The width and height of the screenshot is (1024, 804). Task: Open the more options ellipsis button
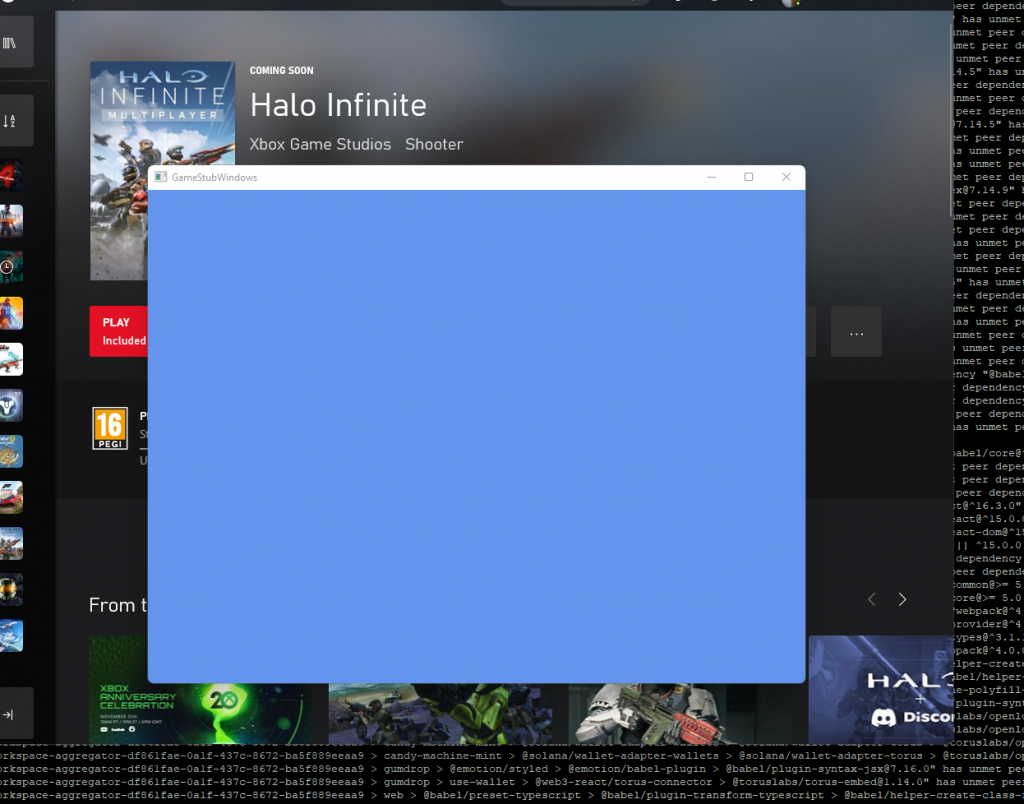point(856,332)
